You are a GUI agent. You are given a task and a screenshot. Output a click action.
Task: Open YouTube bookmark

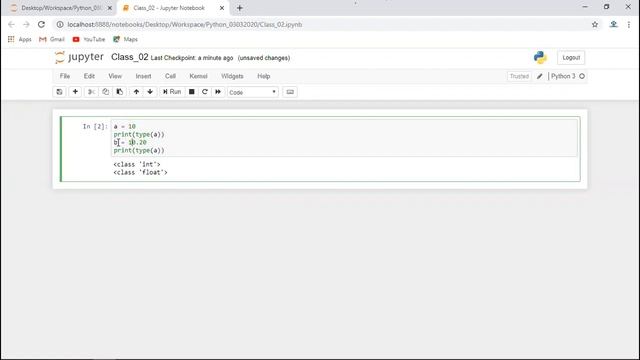[x=89, y=39]
